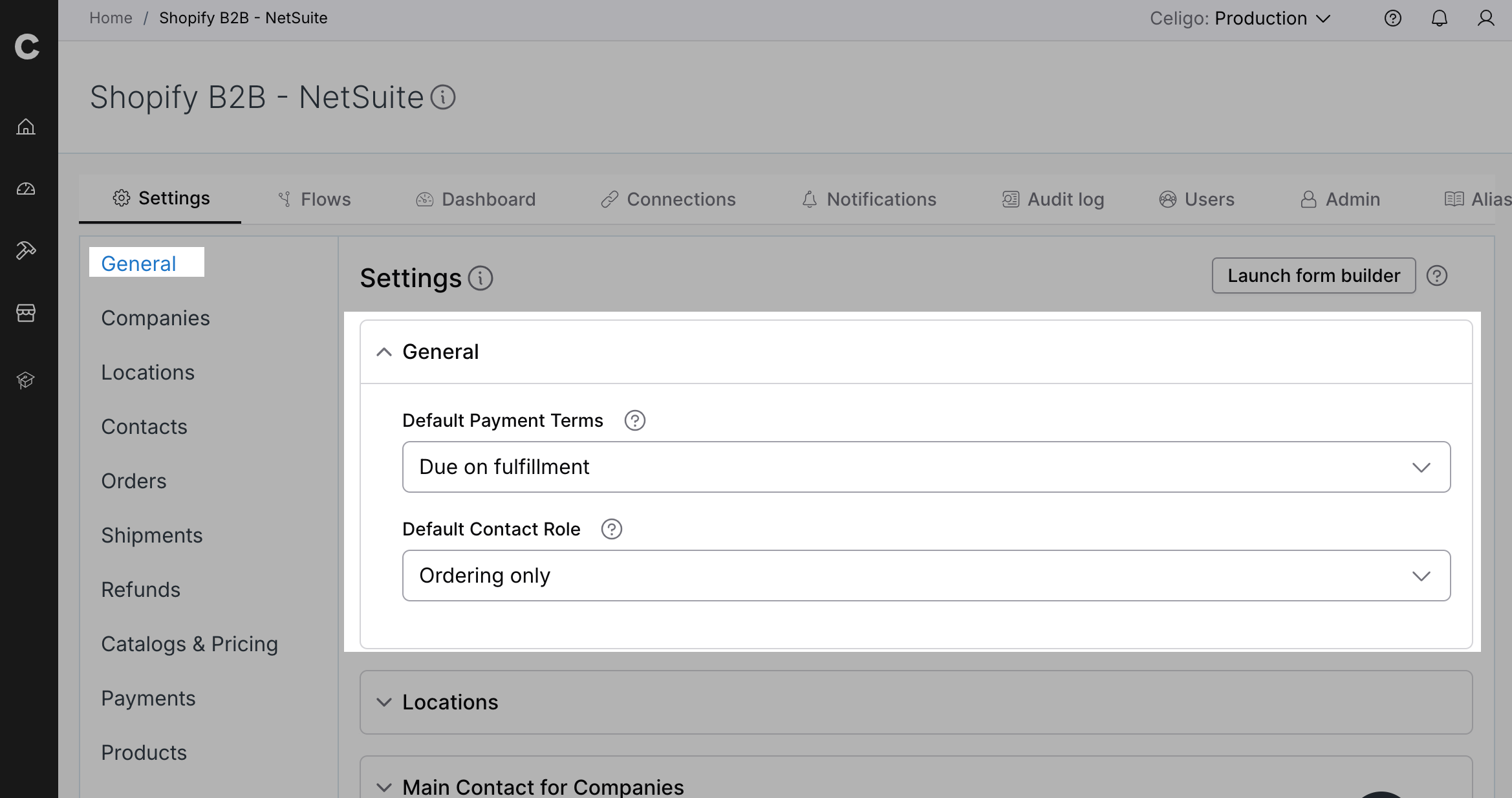Select Refunds in settings side menu
1512x798 pixels.
pyautogui.click(x=140, y=590)
